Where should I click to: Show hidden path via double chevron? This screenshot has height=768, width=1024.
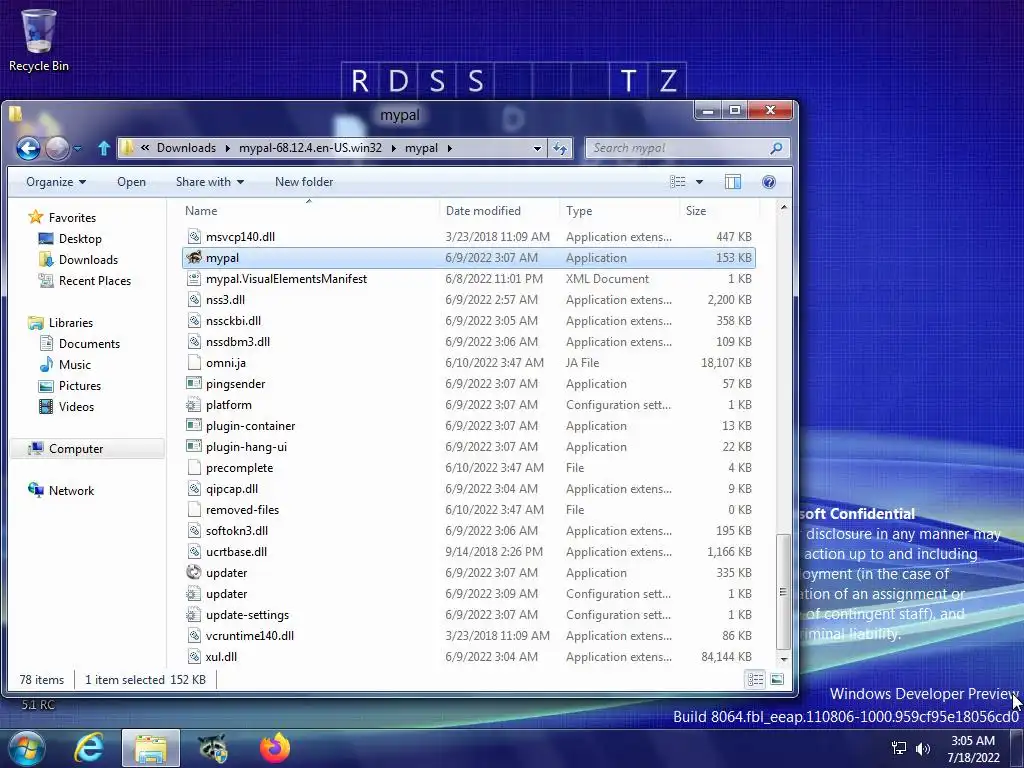(x=145, y=148)
